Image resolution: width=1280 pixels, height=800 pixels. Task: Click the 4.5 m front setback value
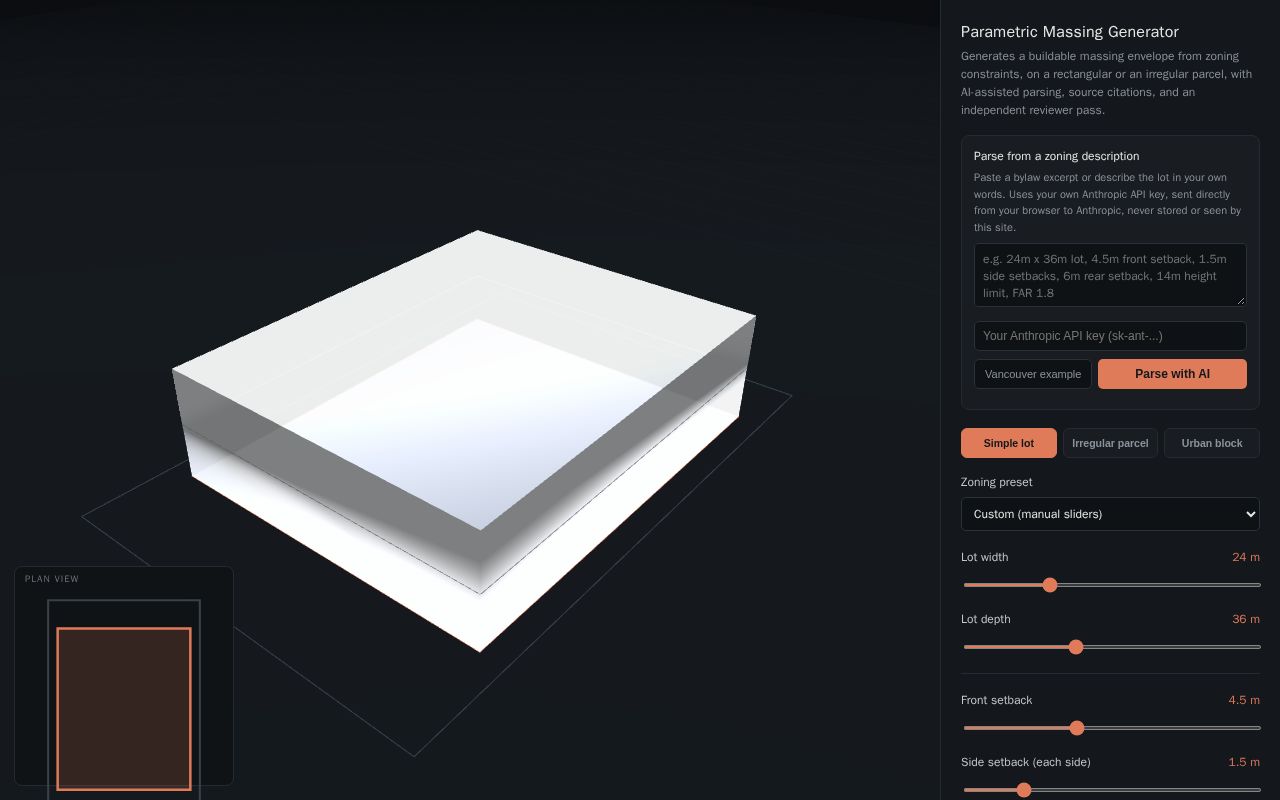pos(1244,700)
